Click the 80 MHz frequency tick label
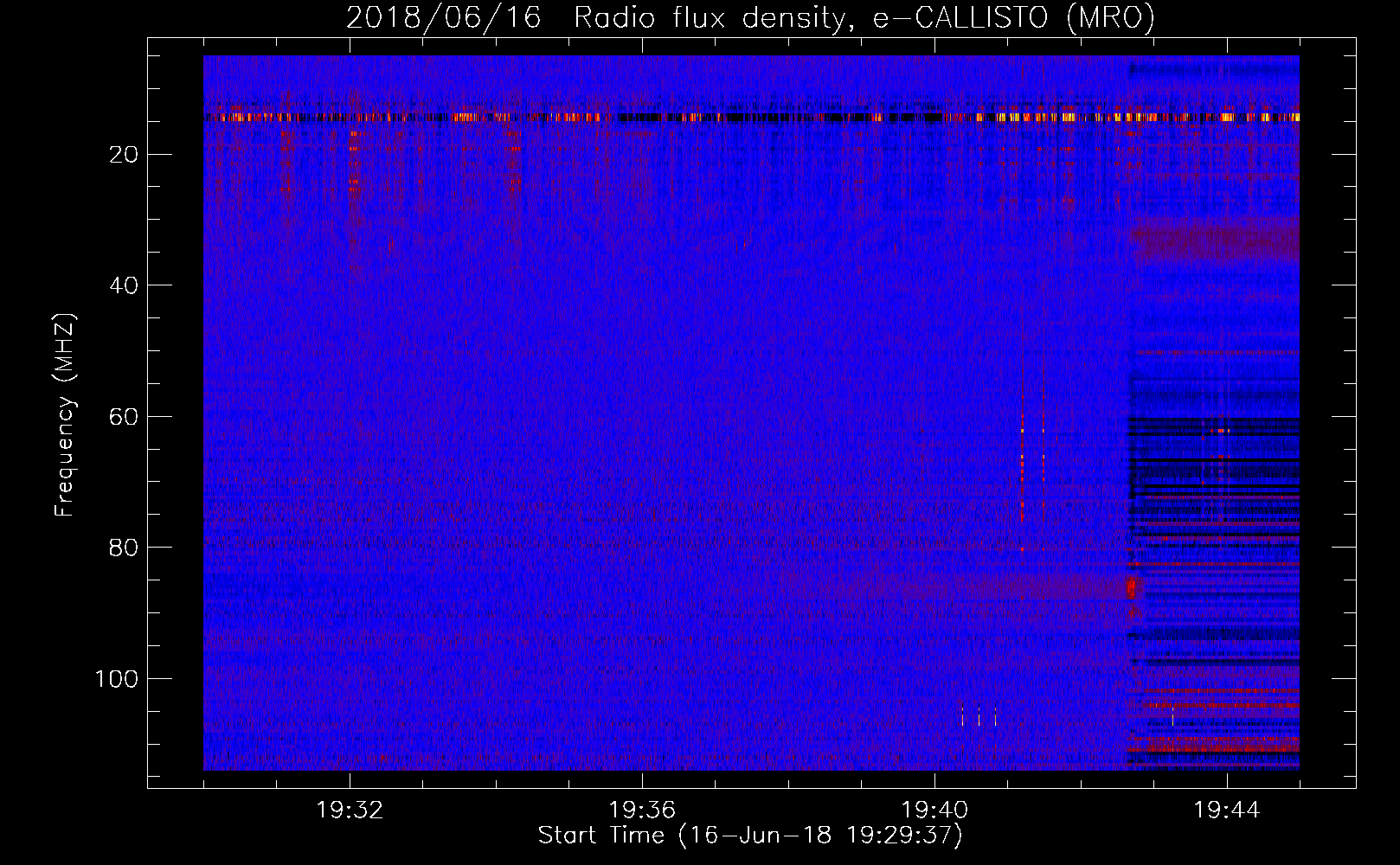 pos(125,548)
